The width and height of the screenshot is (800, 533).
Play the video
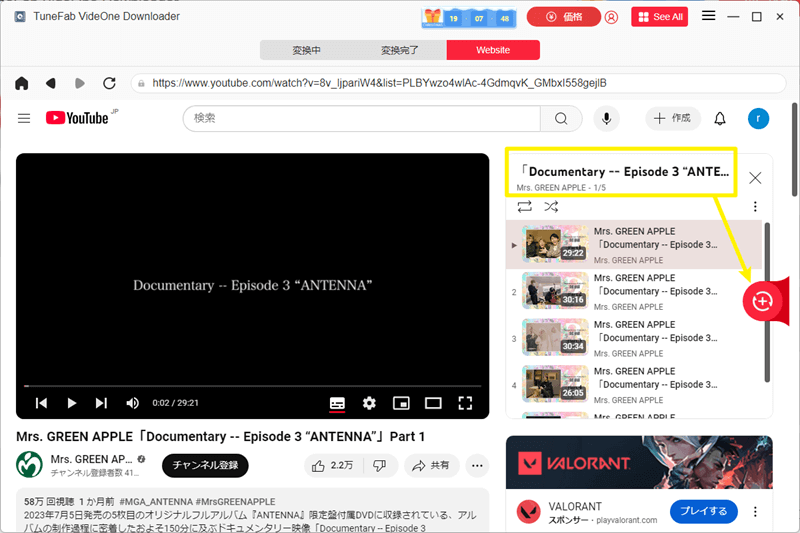[x=71, y=403]
